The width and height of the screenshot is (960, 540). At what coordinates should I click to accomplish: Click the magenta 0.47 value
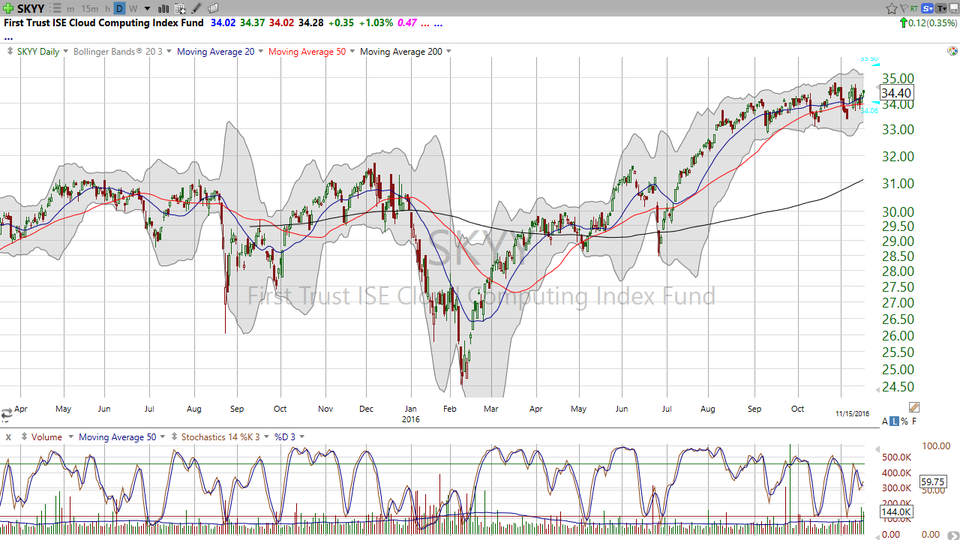tap(407, 23)
